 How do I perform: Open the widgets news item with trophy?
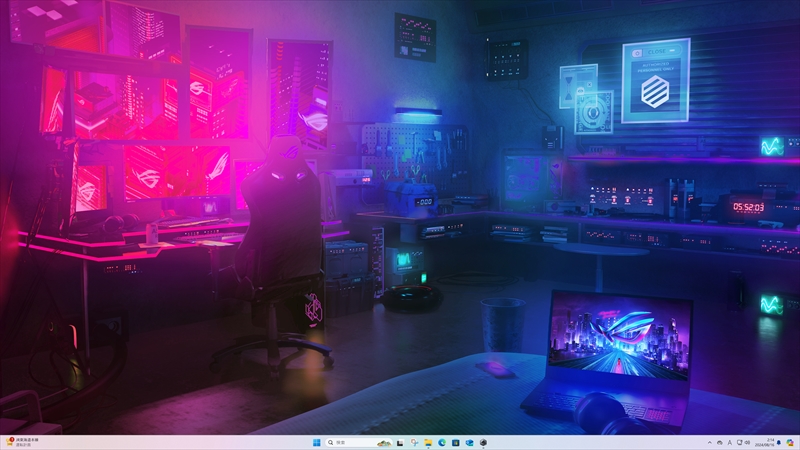(x=22, y=442)
